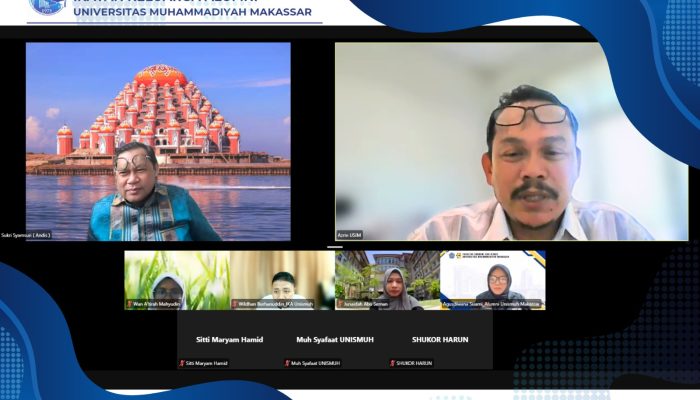The width and height of the screenshot is (700, 400).
Task: Click muted mic icon on Wildhan Burhanuddin's tile
Action: (234, 304)
